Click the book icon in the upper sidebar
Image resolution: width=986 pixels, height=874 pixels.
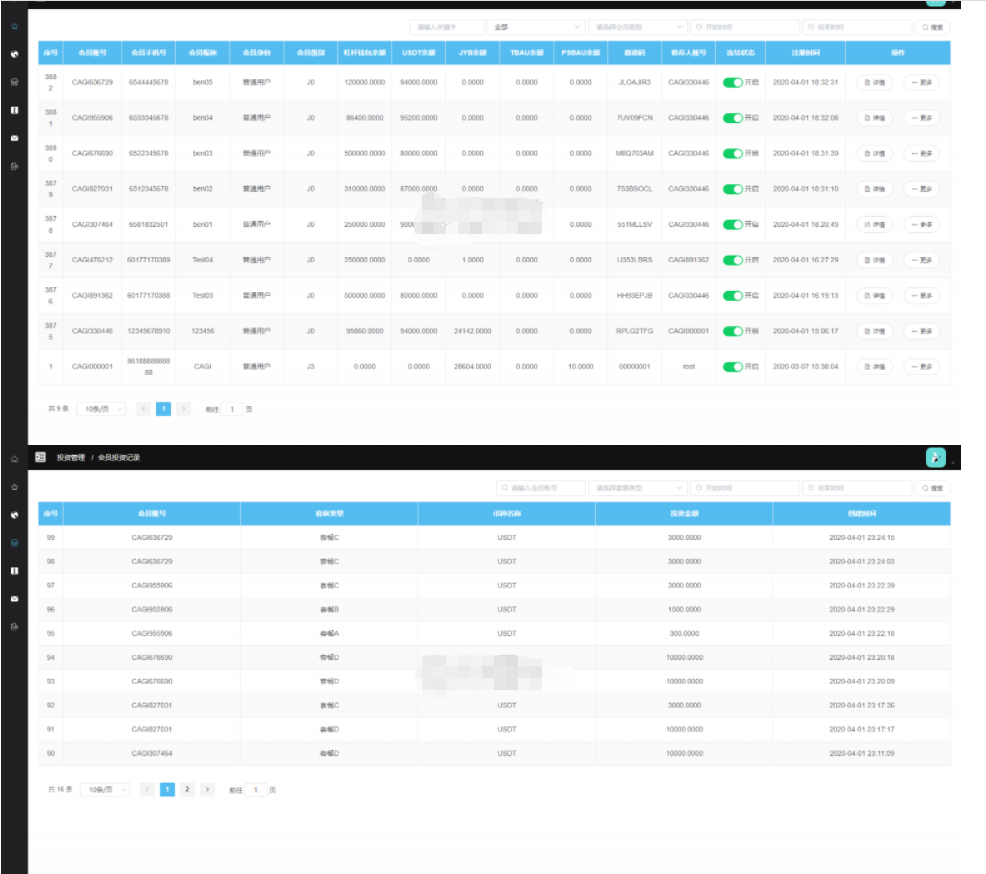pyautogui.click(x=14, y=110)
